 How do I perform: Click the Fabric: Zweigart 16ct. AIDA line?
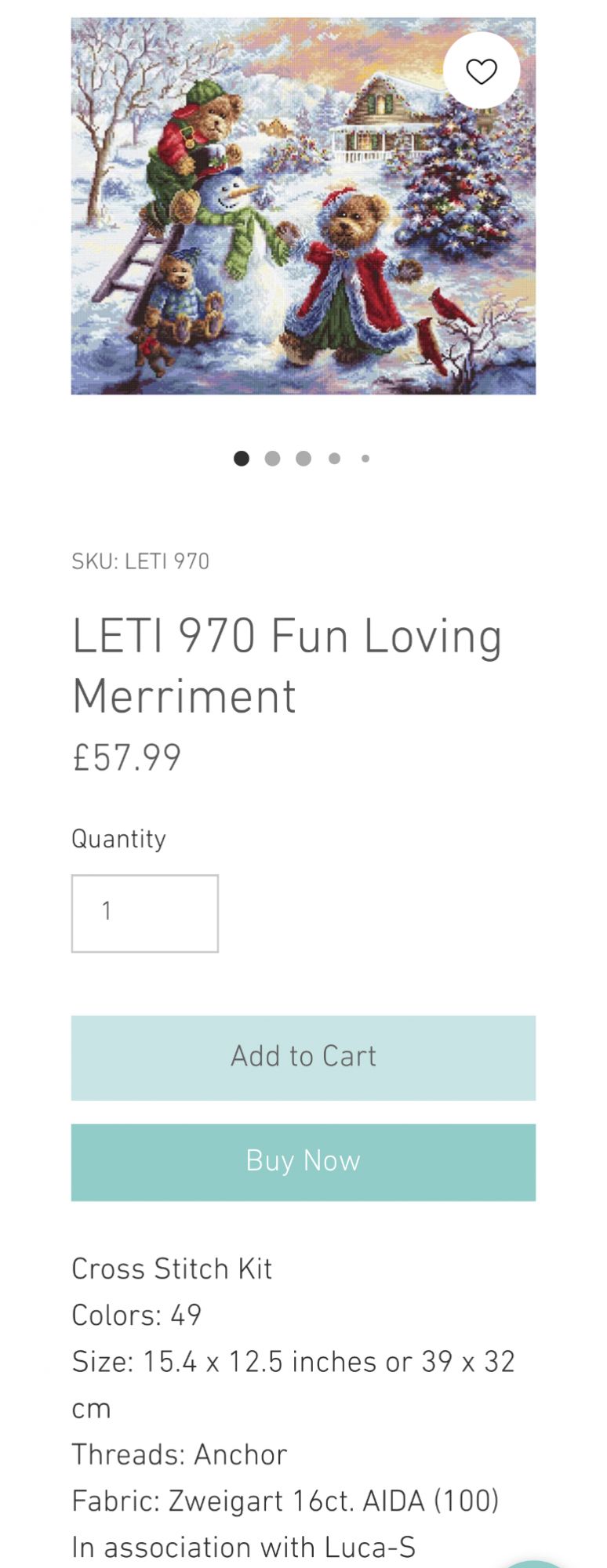[x=285, y=1501]
